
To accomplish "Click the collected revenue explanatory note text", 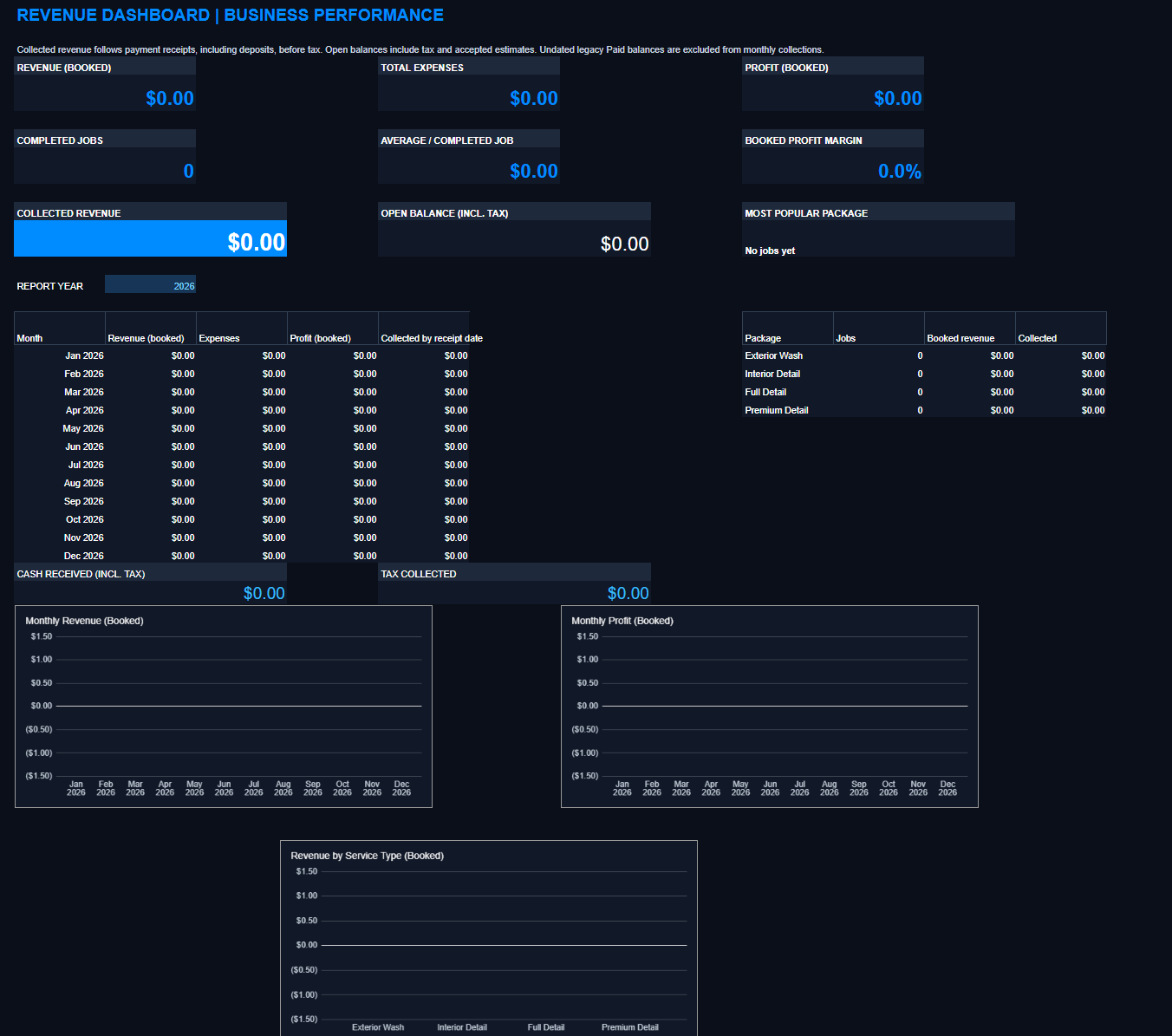I will [420, 49].
